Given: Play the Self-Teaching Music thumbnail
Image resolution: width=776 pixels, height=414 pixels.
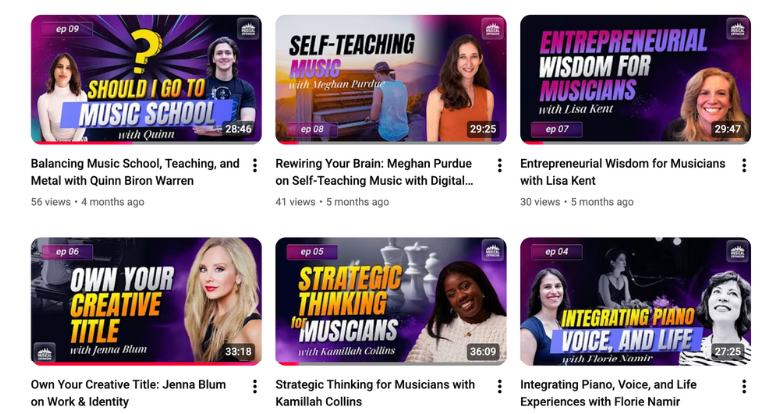Looking at the screenshot, I should click(391, 79).
